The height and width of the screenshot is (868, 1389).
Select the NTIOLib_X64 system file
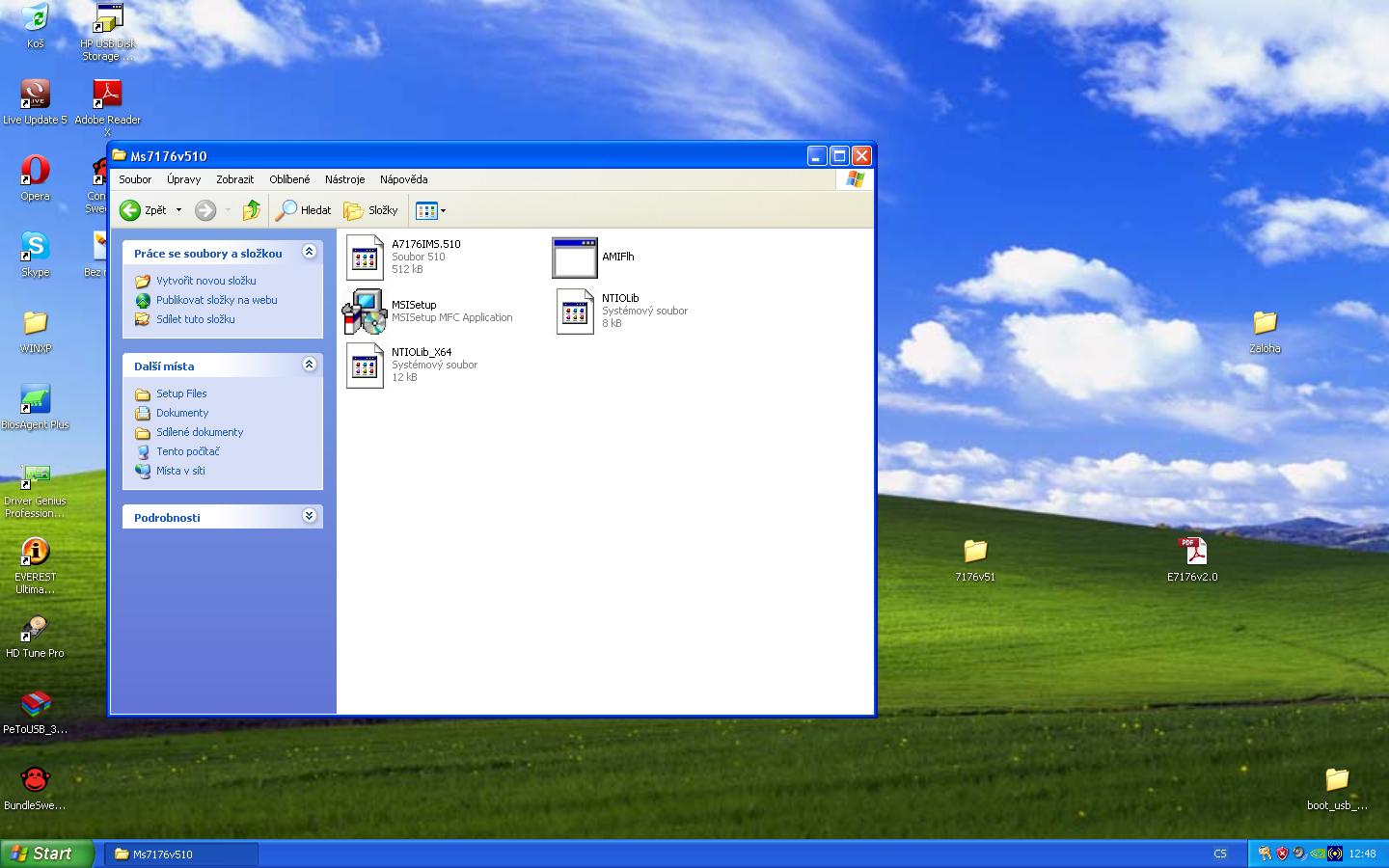365,366
